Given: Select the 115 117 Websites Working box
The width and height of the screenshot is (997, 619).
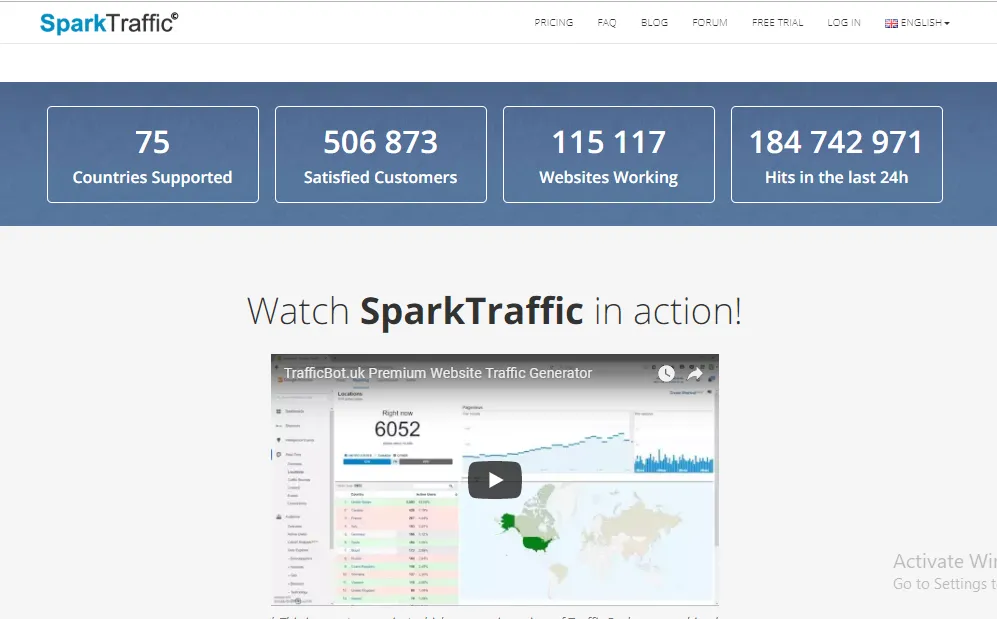Looking at the screenshot, I should 609,154.
